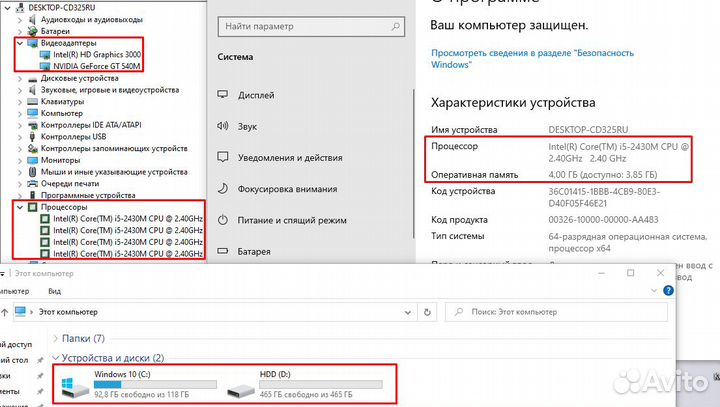The image size is (720, 407).
Task: Select the first Intel(R) Core(TM) i5-2430M CPU entry
Action: pos(128,219)
